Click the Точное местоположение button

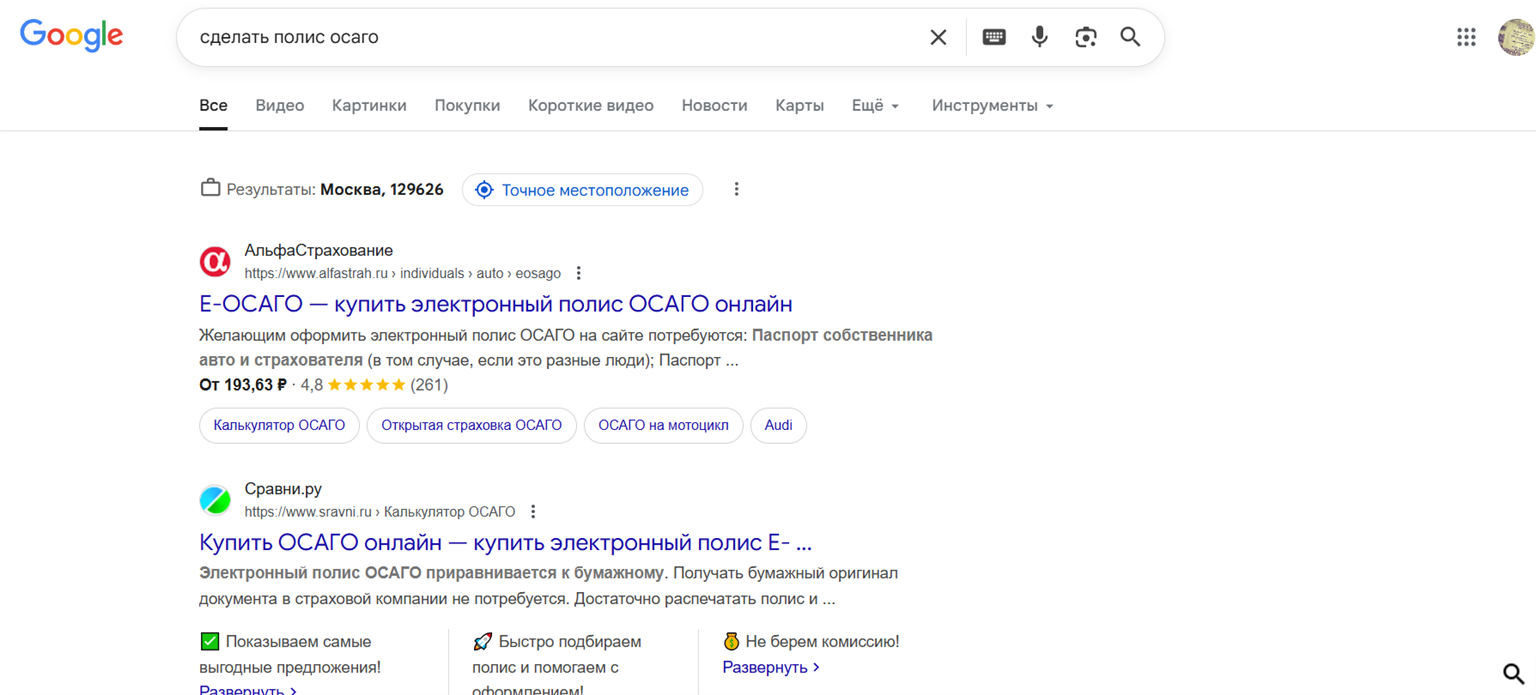[x=582, y=190]
